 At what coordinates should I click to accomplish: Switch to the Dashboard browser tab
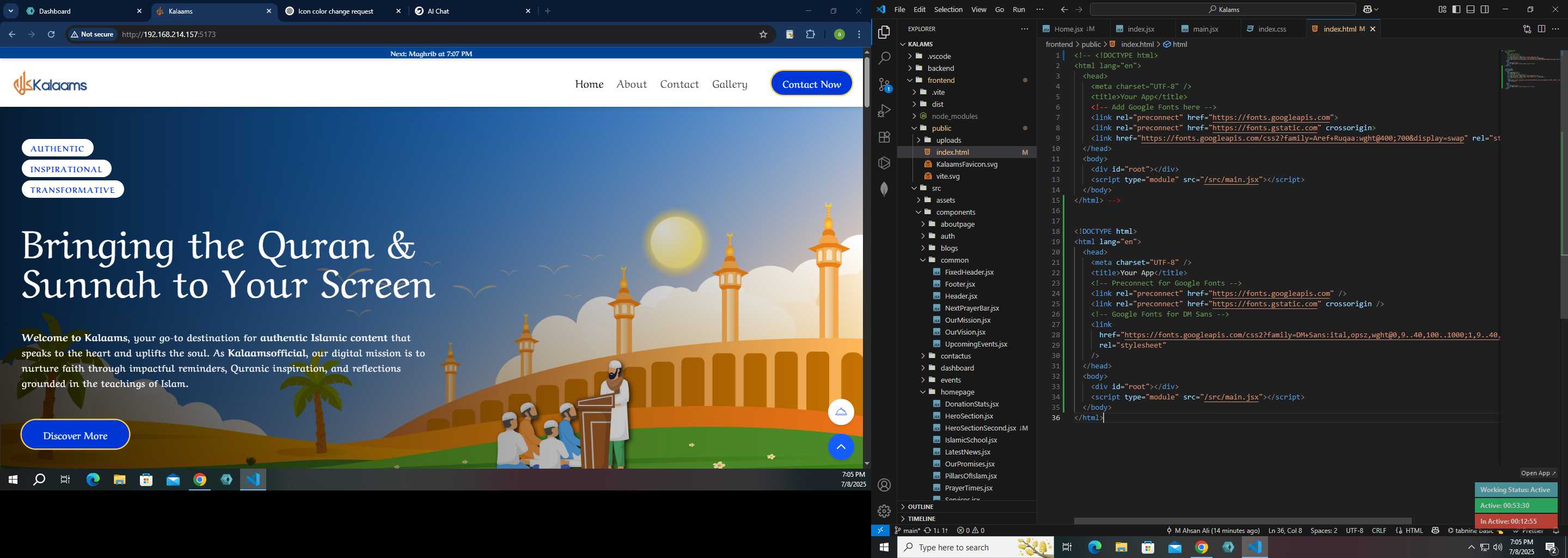click(84, 11)
